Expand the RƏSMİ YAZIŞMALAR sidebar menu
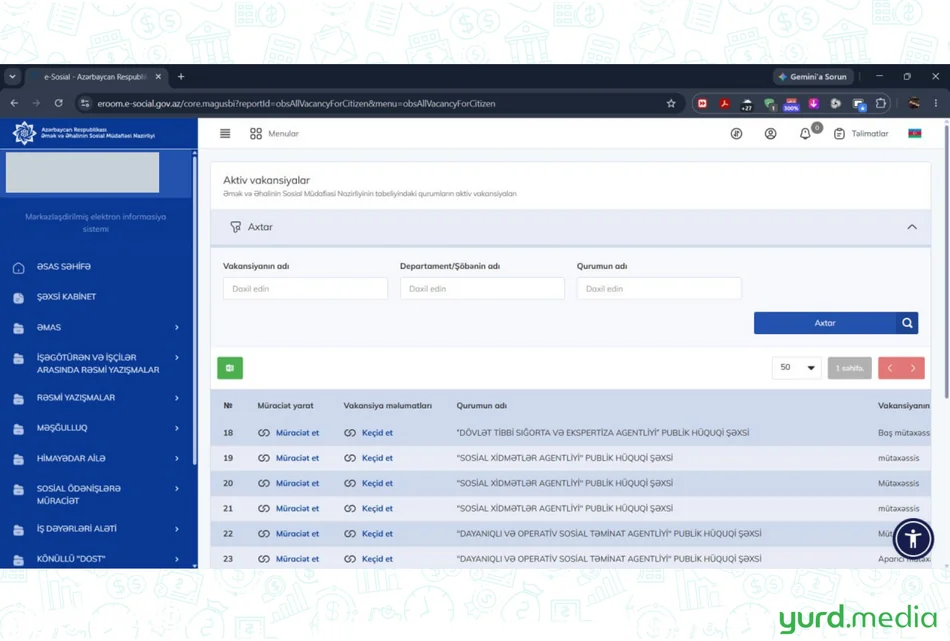 pos(97,398)
